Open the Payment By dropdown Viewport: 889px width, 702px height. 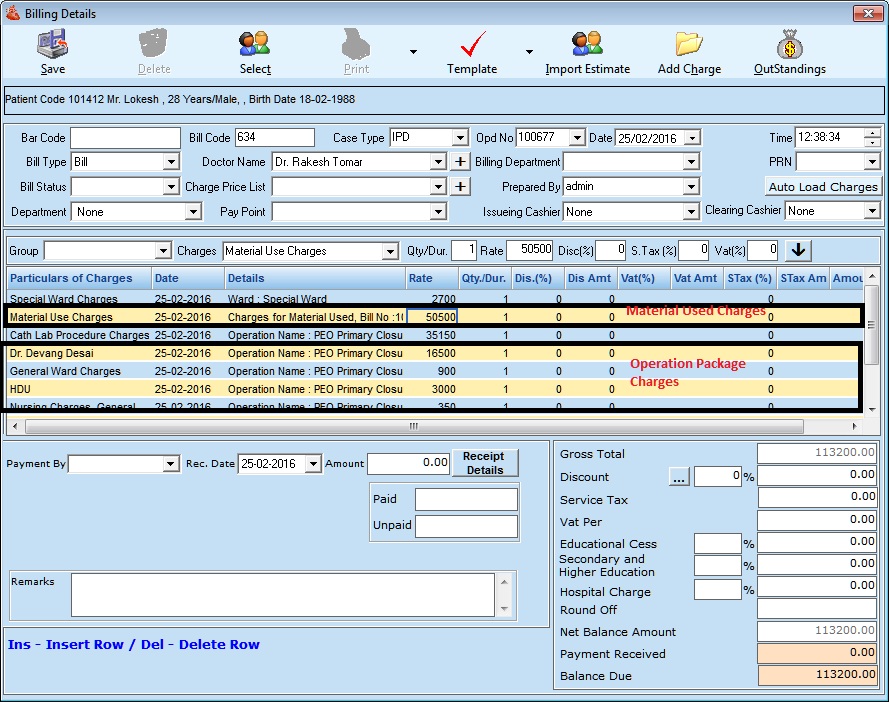click(x=170, y=464)
